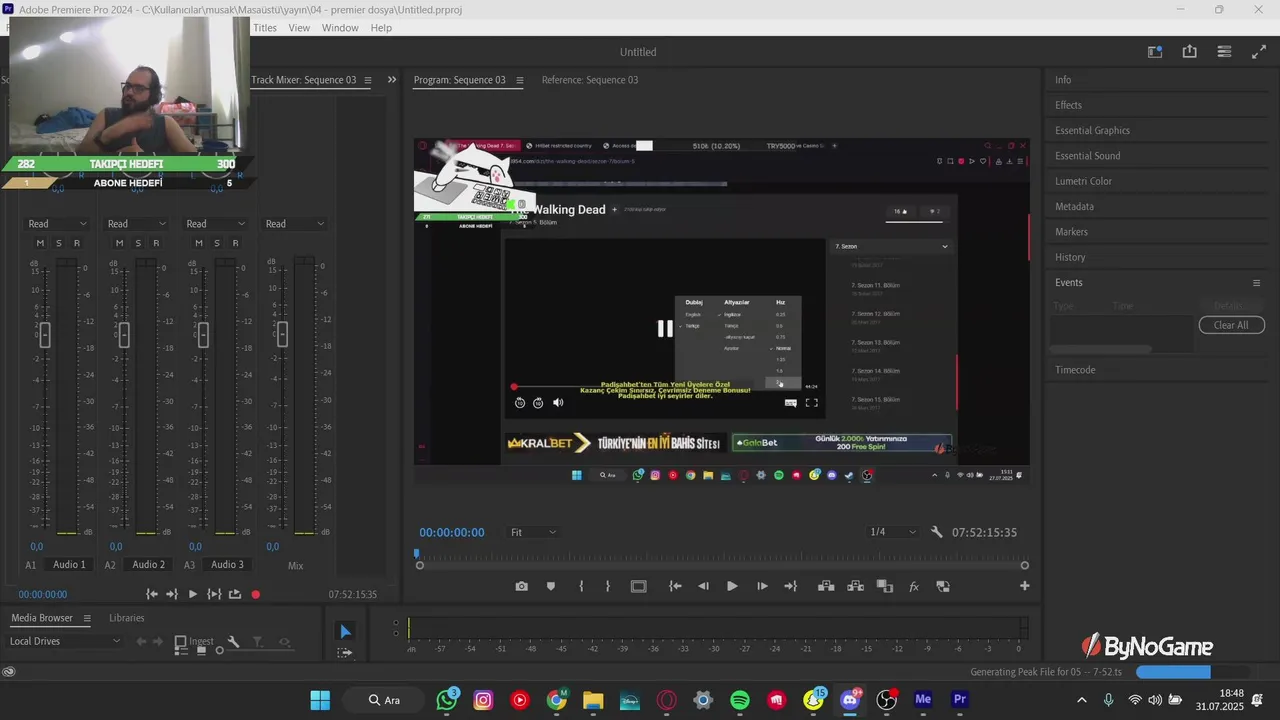The height and width of the screenshot is (720, 1280).
Task: Enable recording on Audio 1 track
Action: tap(76, 243)
